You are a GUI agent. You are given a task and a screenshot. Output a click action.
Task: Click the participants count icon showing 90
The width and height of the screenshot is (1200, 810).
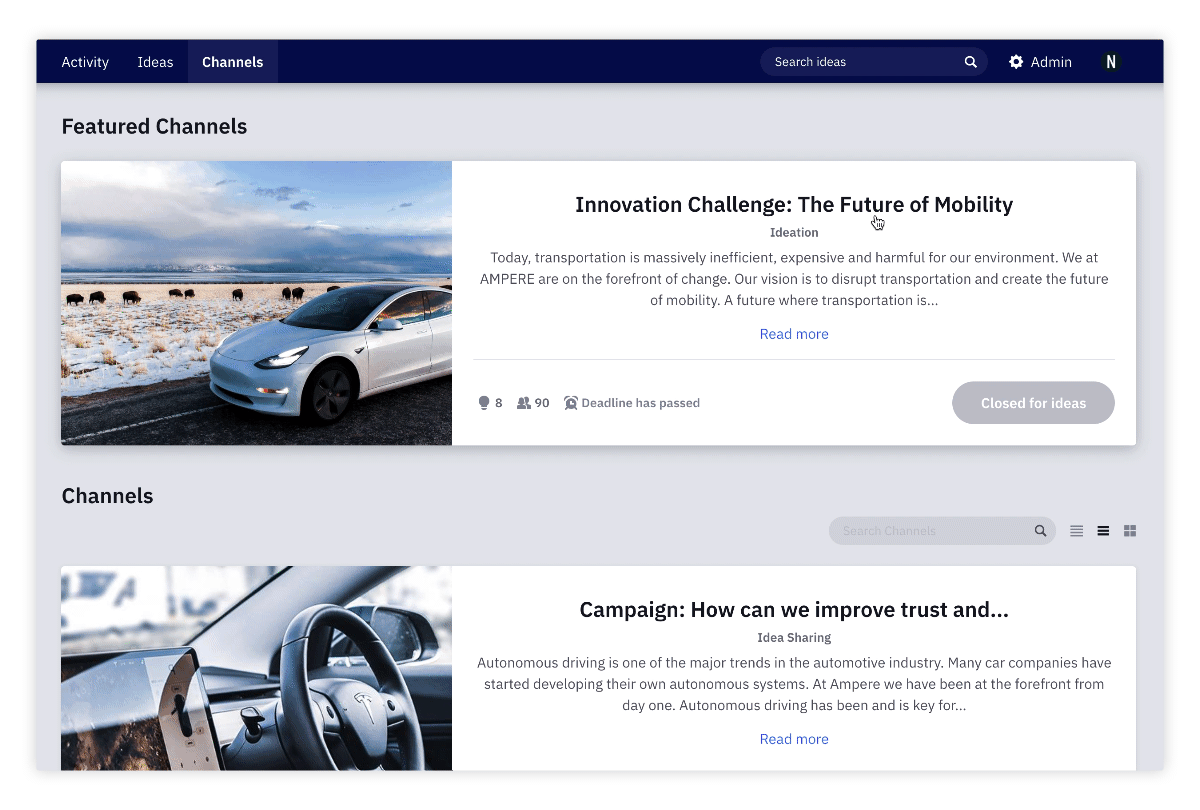click(523, 403)
